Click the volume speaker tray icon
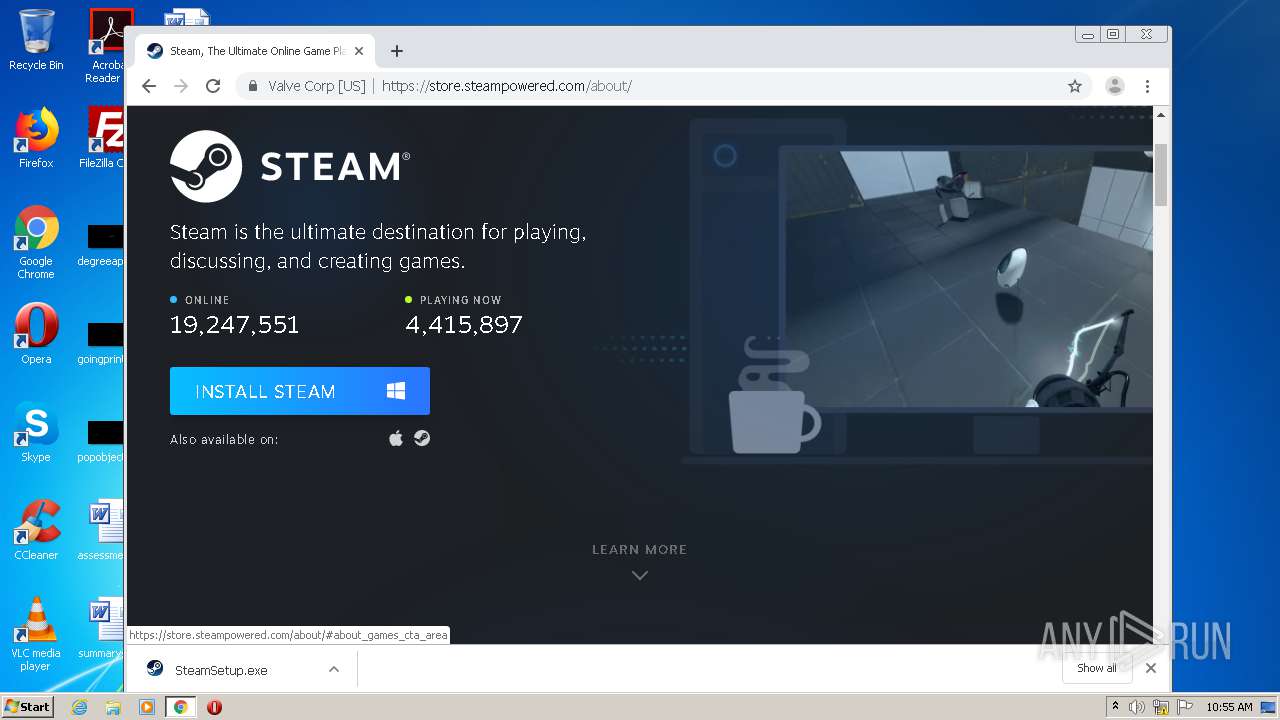 click(1137, 707)
